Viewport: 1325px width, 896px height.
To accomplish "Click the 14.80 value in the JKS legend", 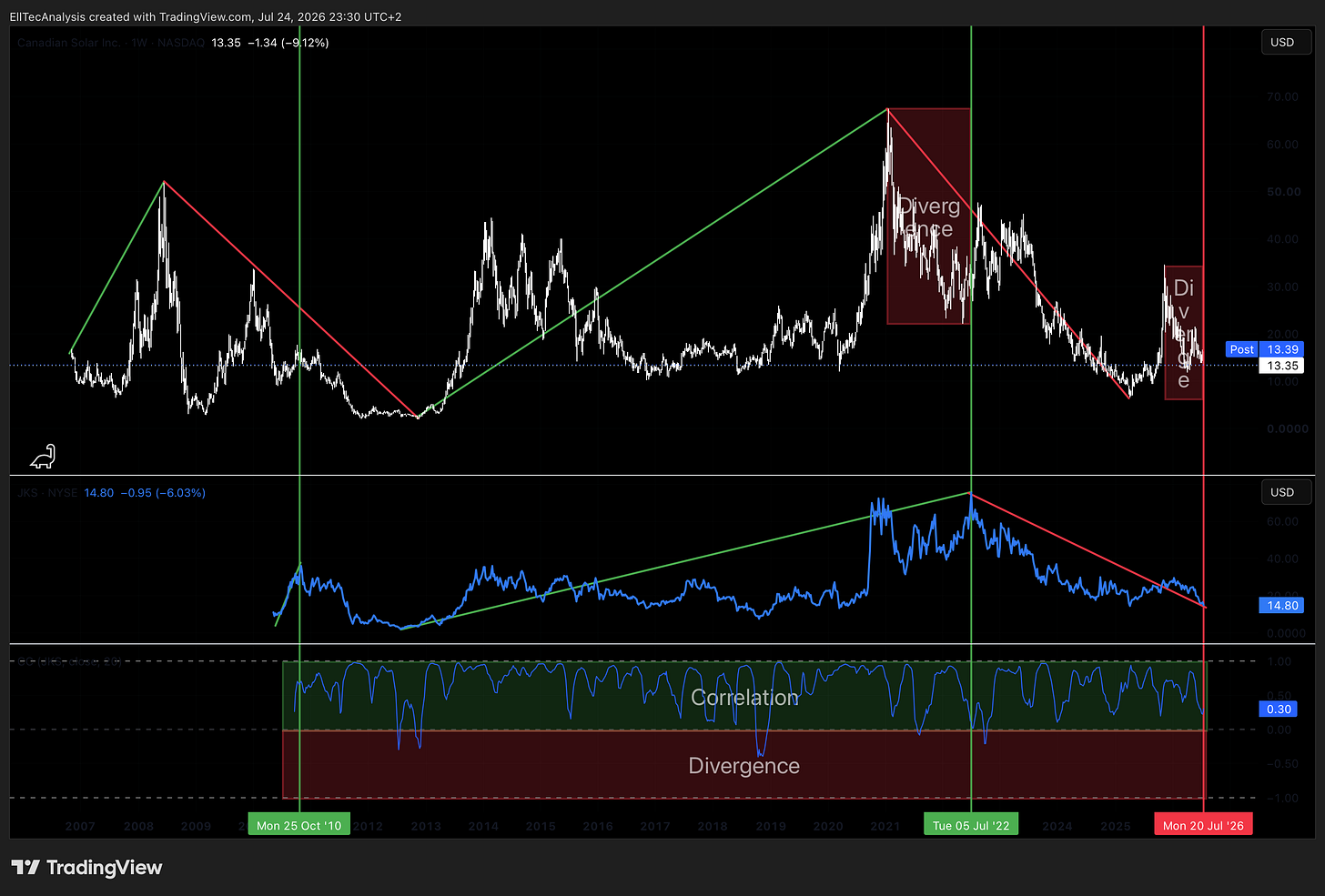I will point(99,493).
